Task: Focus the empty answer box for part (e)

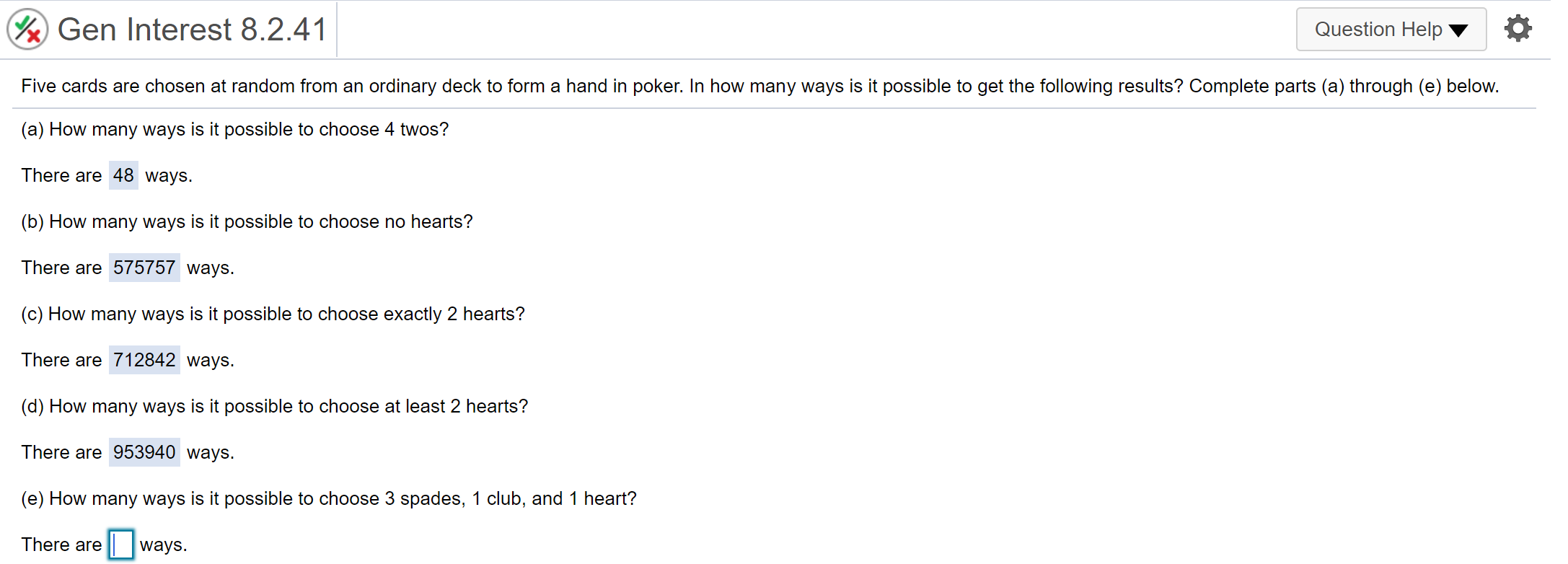Action: tap(121, 545)
